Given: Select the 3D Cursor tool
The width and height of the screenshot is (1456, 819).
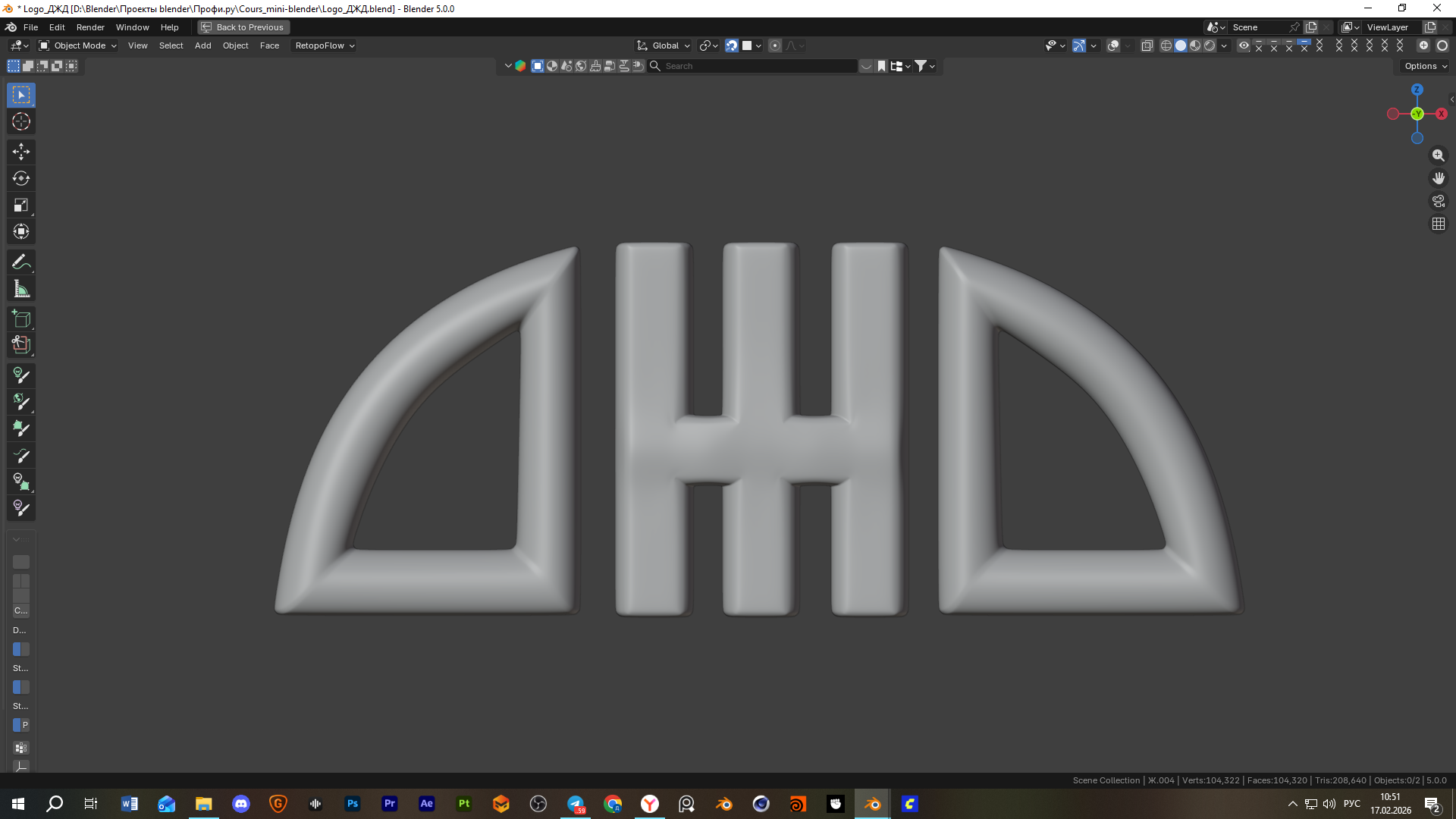Looking at the screenshot, I should (21, 121).
